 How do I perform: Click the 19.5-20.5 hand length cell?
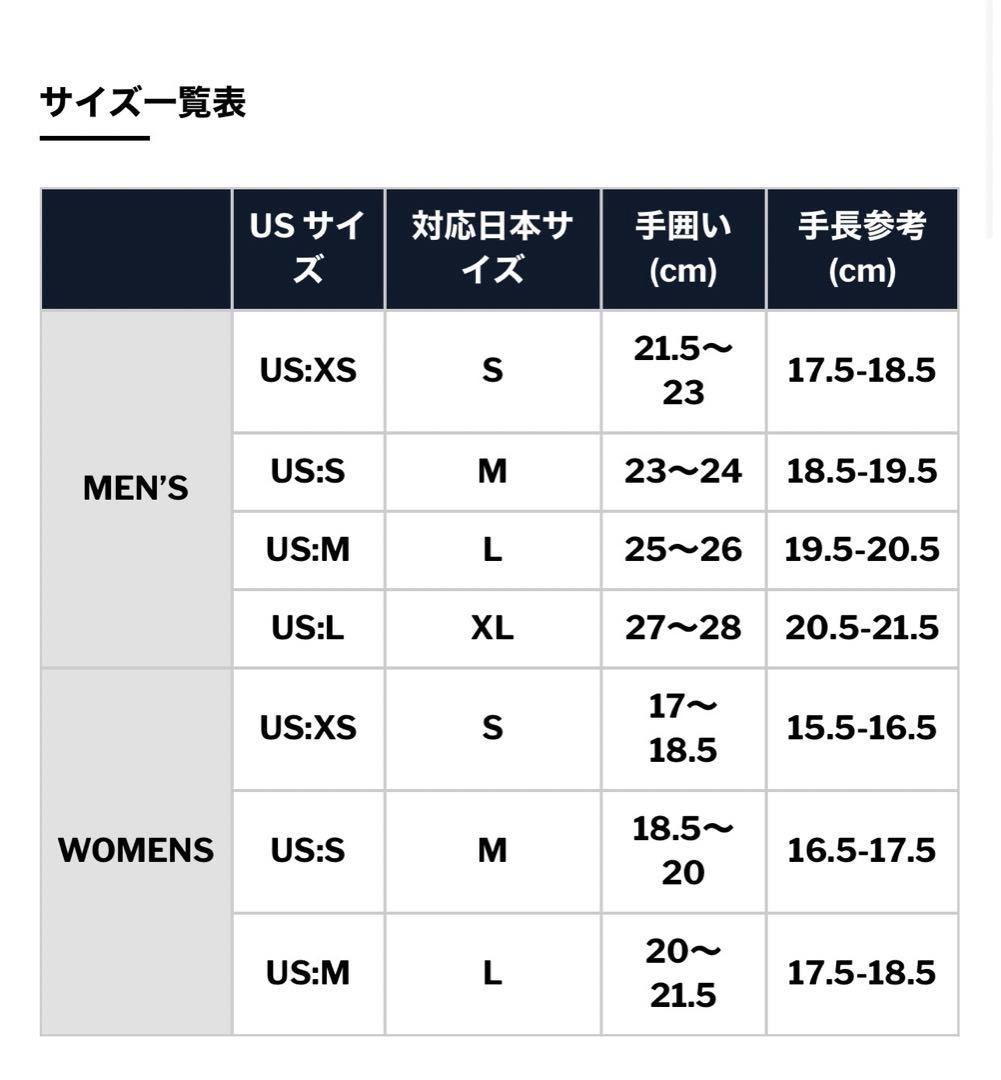[862, 549]
